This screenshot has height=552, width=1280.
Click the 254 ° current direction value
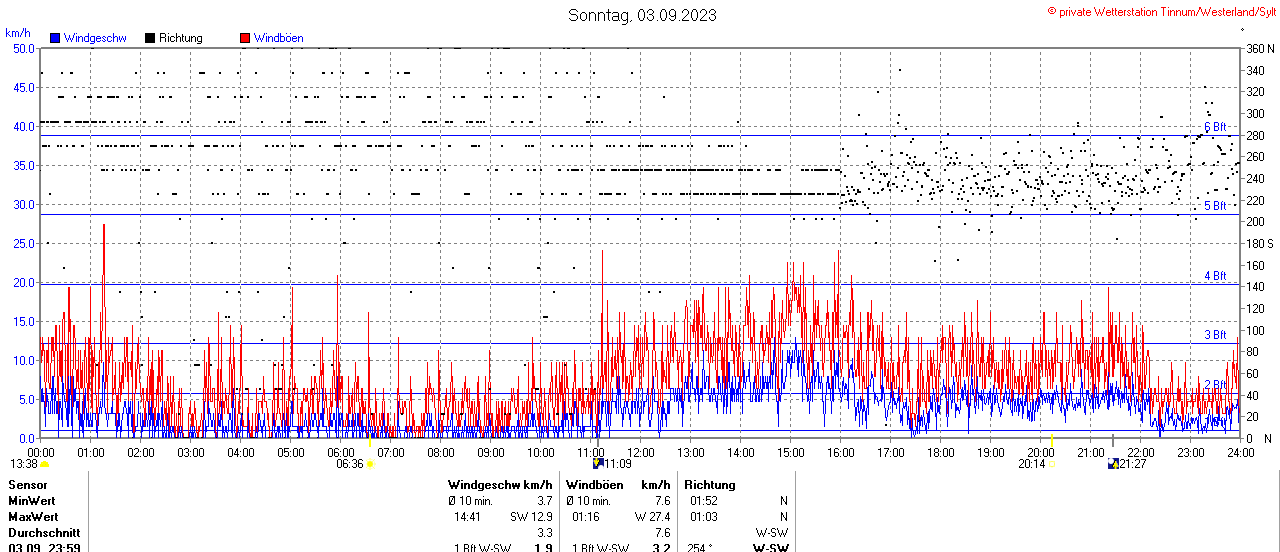701,547
